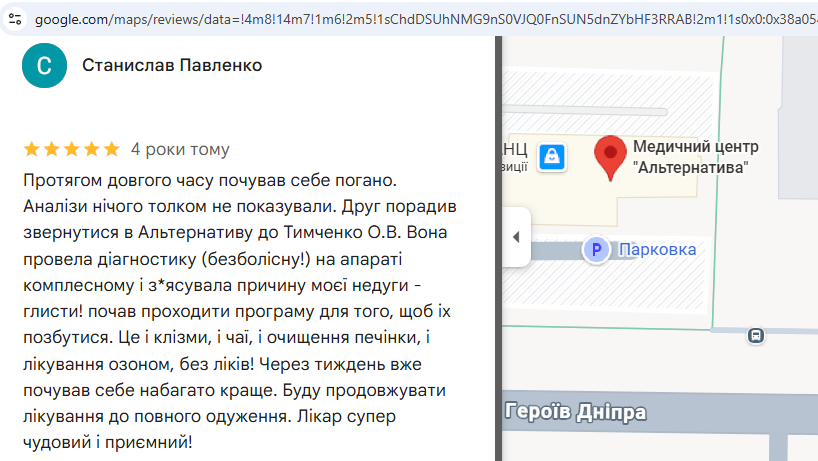
Task: Open the Медичний центр "Альтернатива" map label
Action: (695, 157)
